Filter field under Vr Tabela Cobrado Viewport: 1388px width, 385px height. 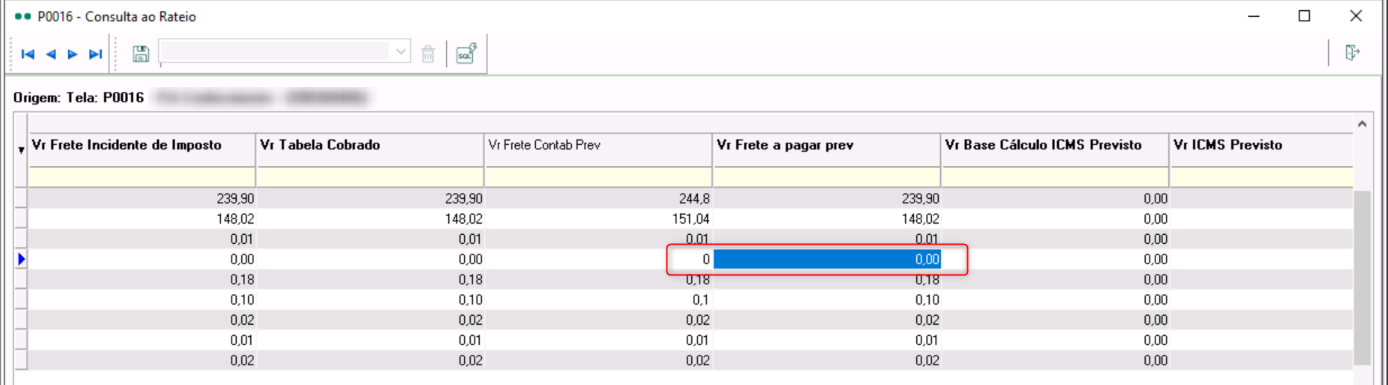(x=370, y=177)
